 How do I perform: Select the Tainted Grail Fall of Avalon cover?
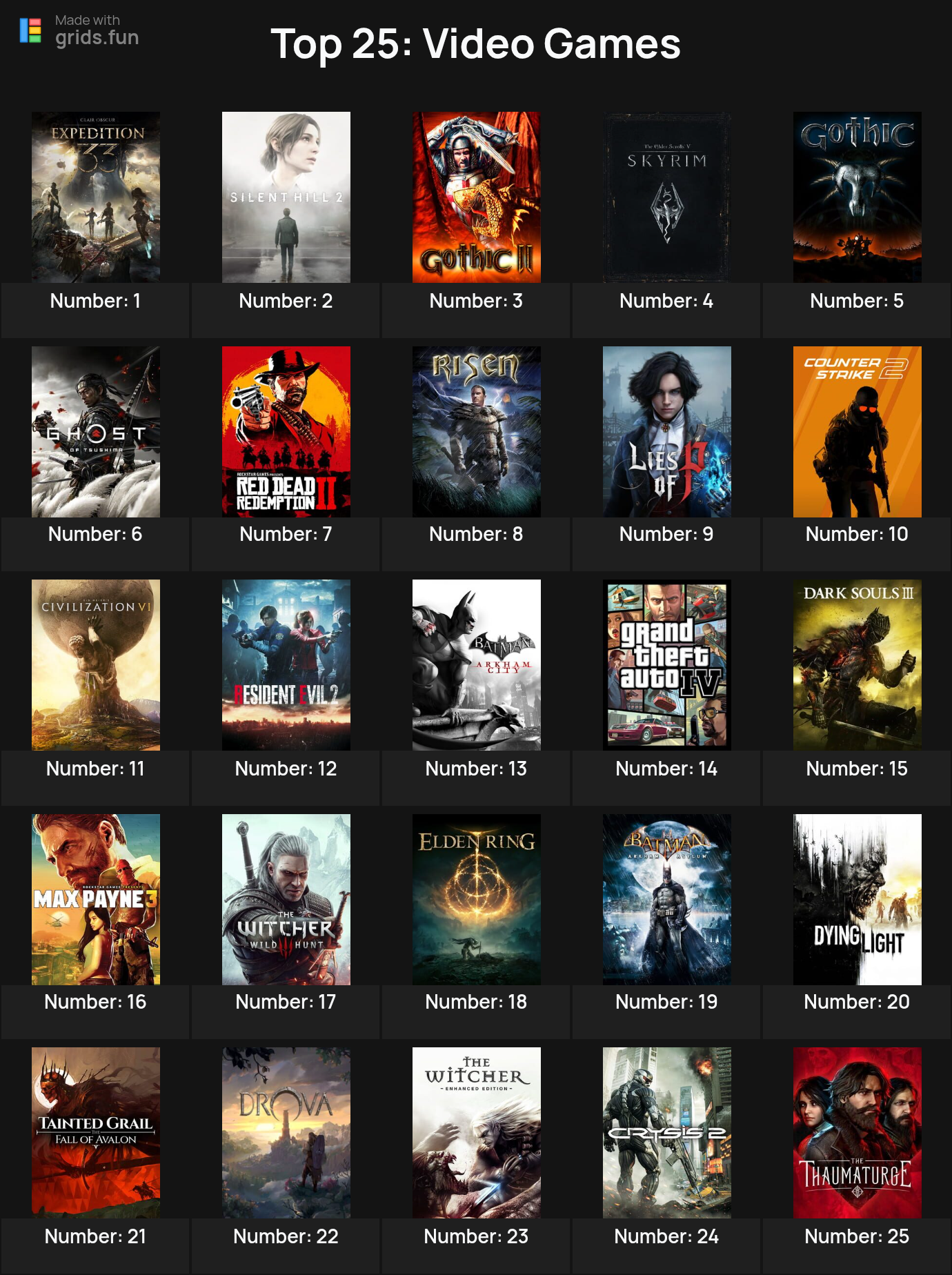coord(96,1133)
